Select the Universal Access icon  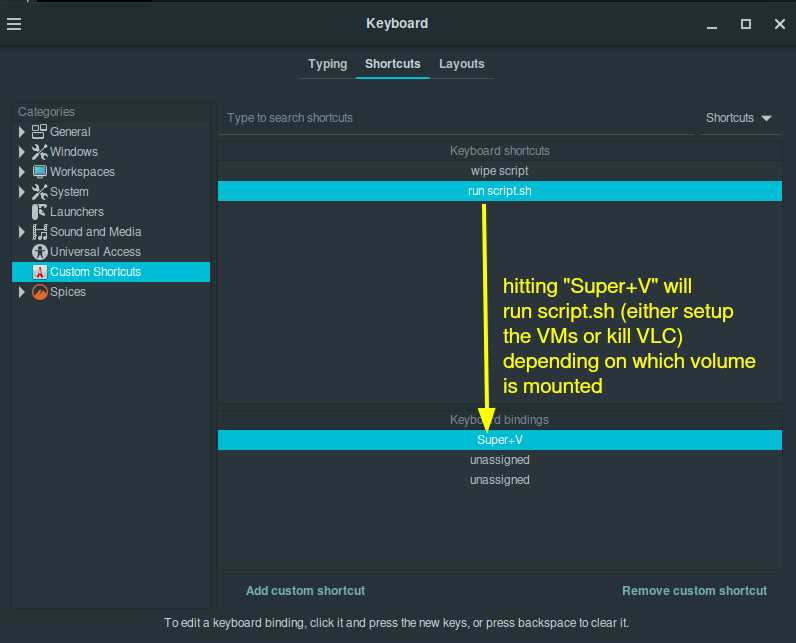39,252
